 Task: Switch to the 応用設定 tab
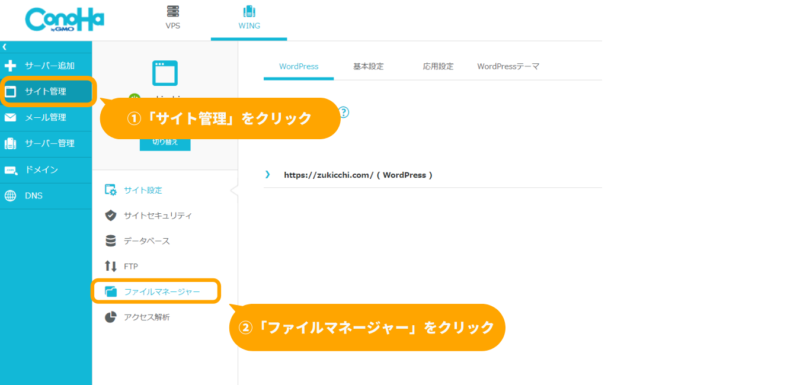[438, 66]
